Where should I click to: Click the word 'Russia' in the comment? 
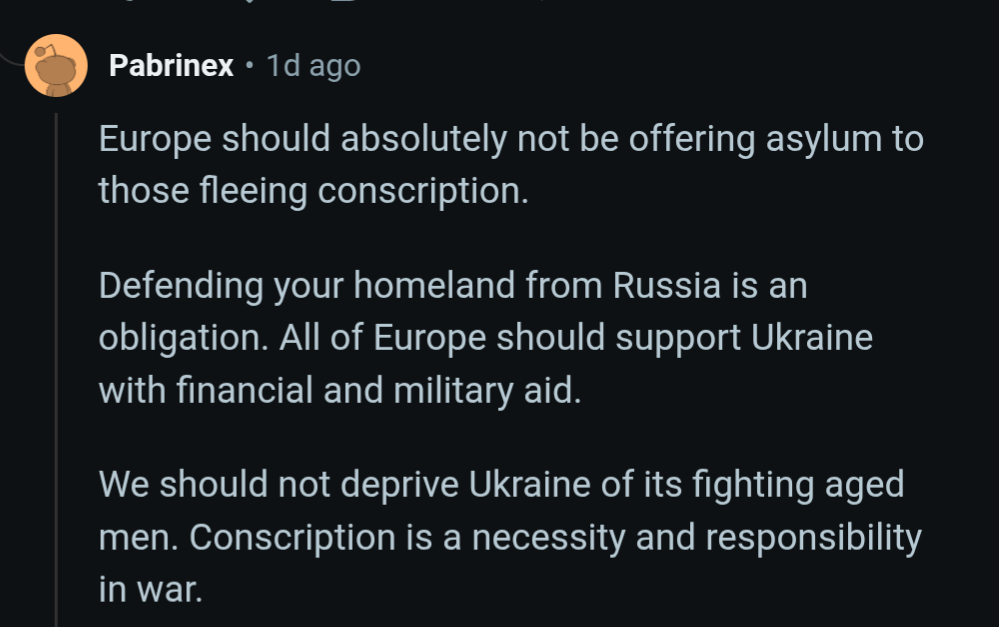[667, 285]
